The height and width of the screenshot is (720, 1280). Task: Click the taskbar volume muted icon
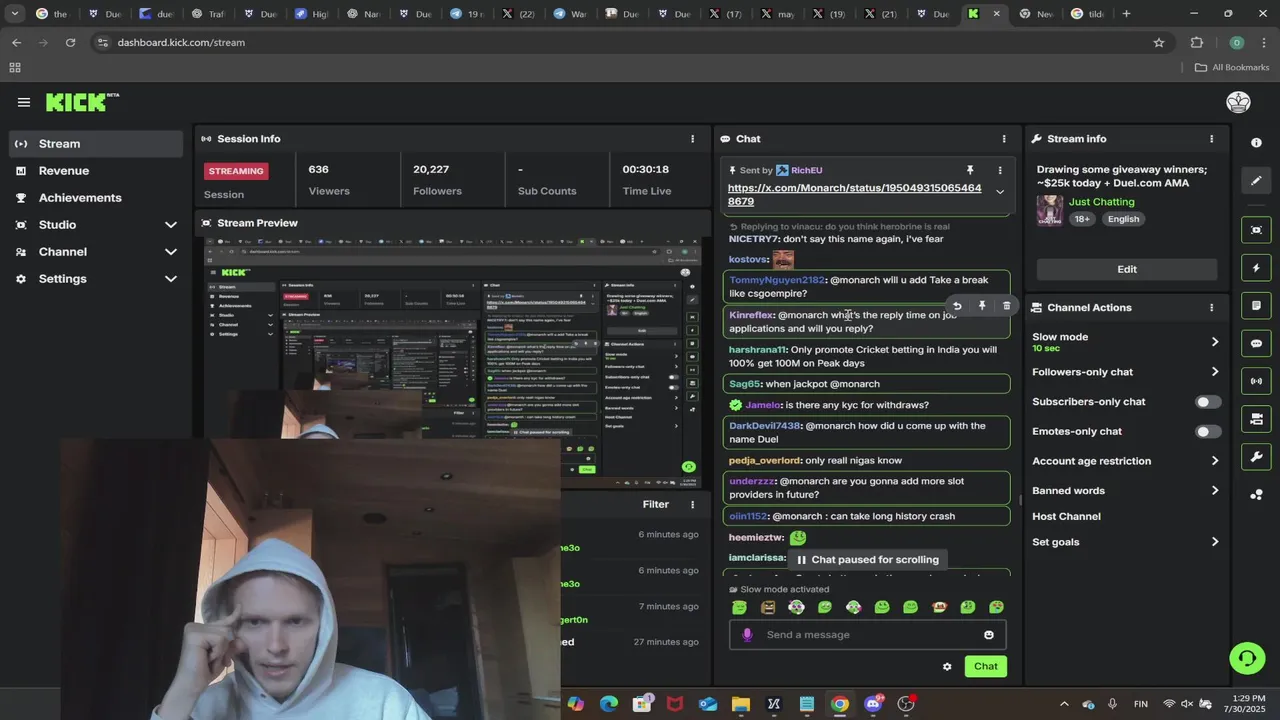[1188, 704]
